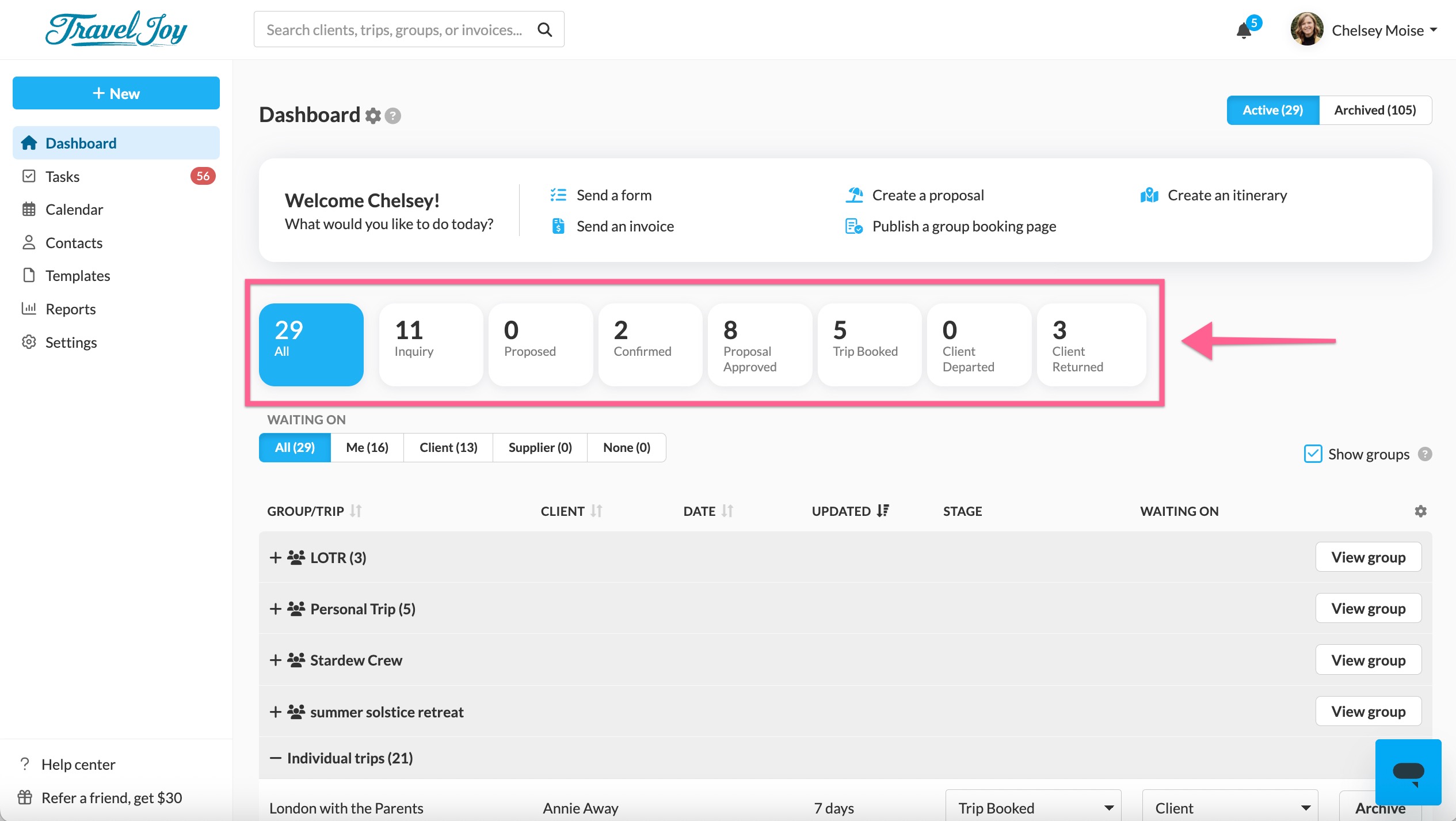
Task: Click the Show groups help icon
Action: [1425, 454]
